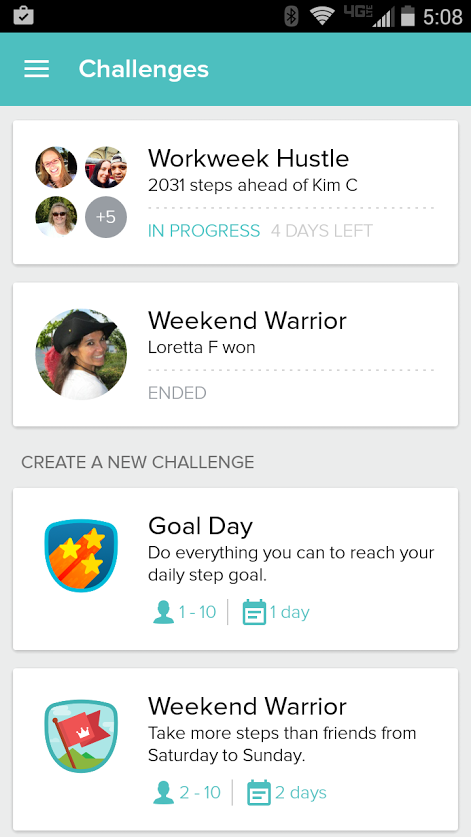This screenshot has height=837, width=471.
Task: Open the +5 more participants bubble
Action: point(106,217)
